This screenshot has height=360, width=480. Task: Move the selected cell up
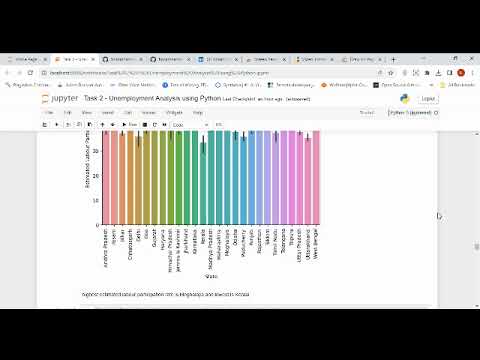[102, 125]
